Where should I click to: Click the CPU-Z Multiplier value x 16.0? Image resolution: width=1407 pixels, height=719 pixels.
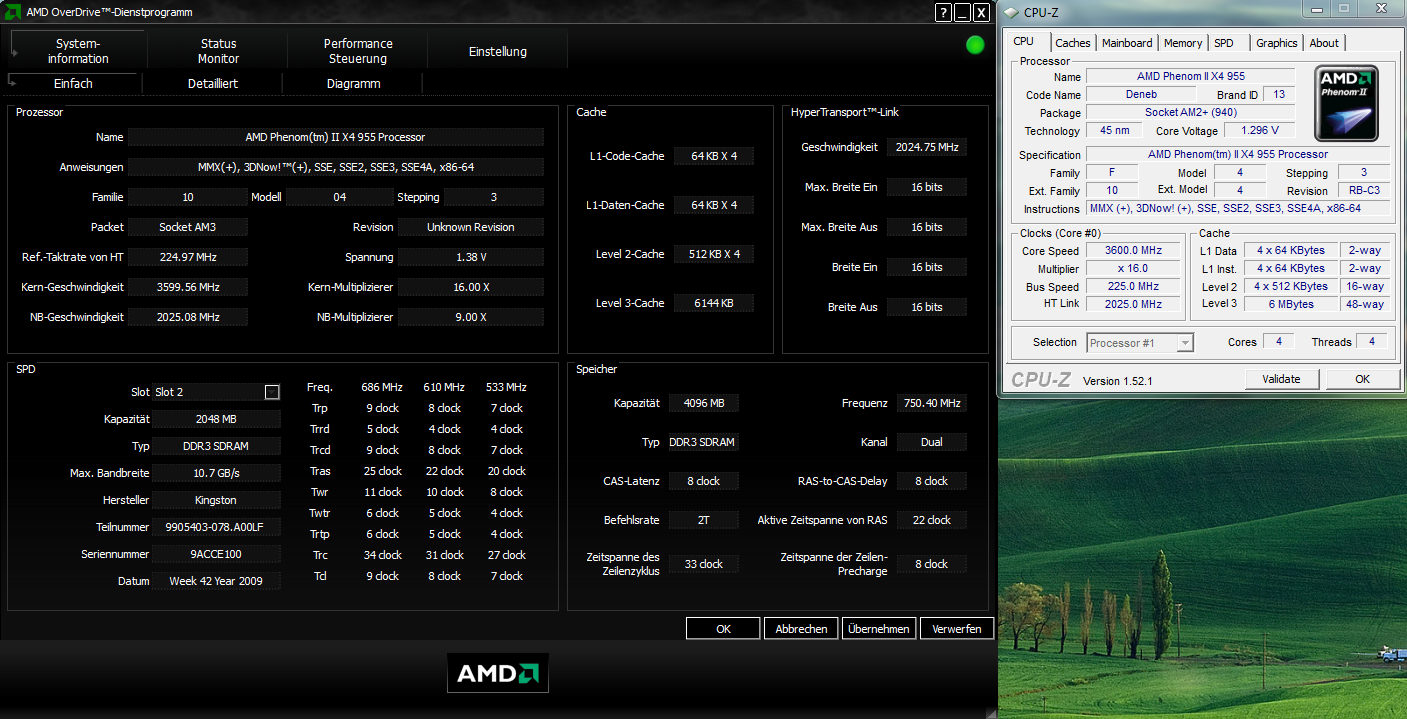point(1134,269)
